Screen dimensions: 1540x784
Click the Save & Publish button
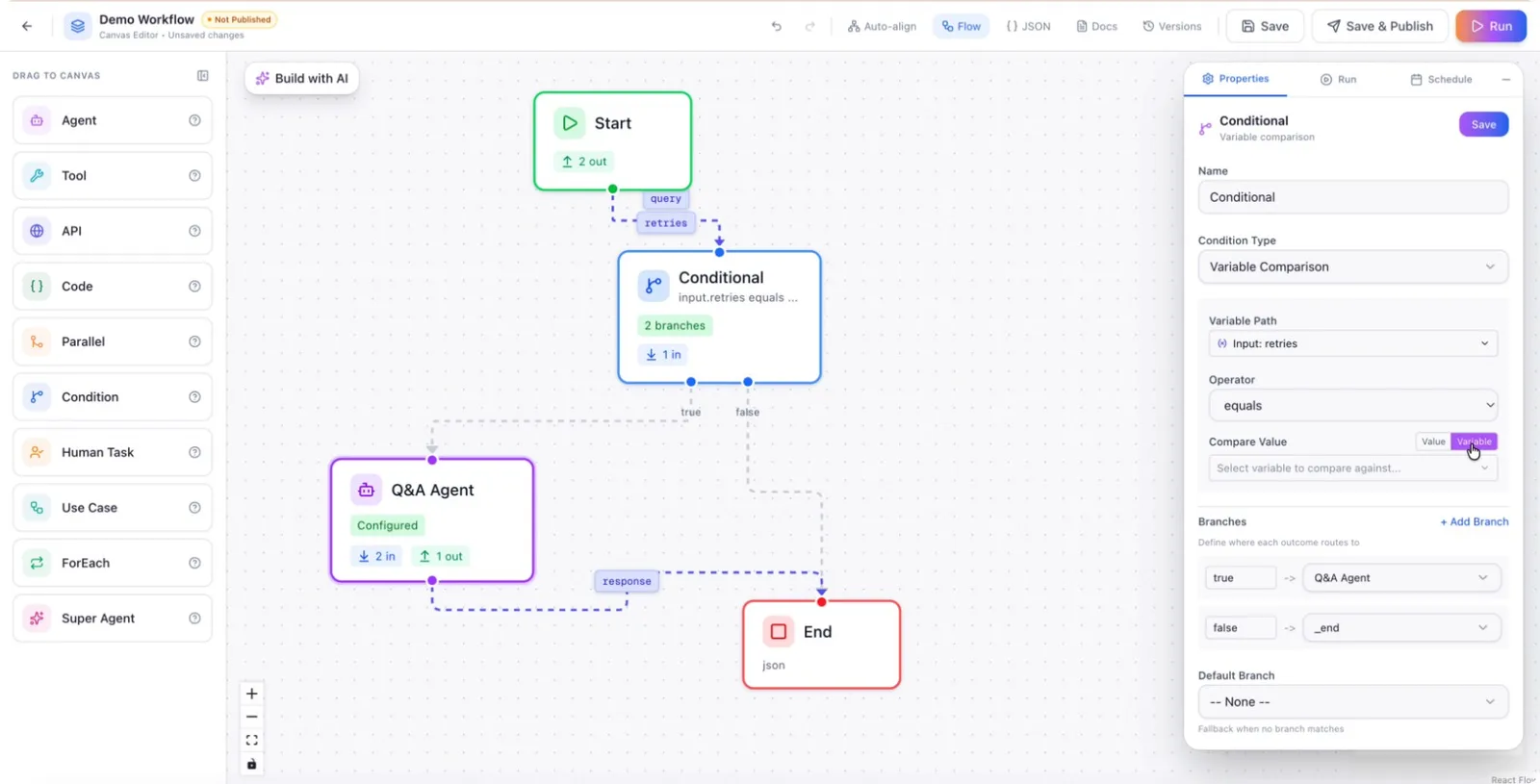[x=1380, y=26]
